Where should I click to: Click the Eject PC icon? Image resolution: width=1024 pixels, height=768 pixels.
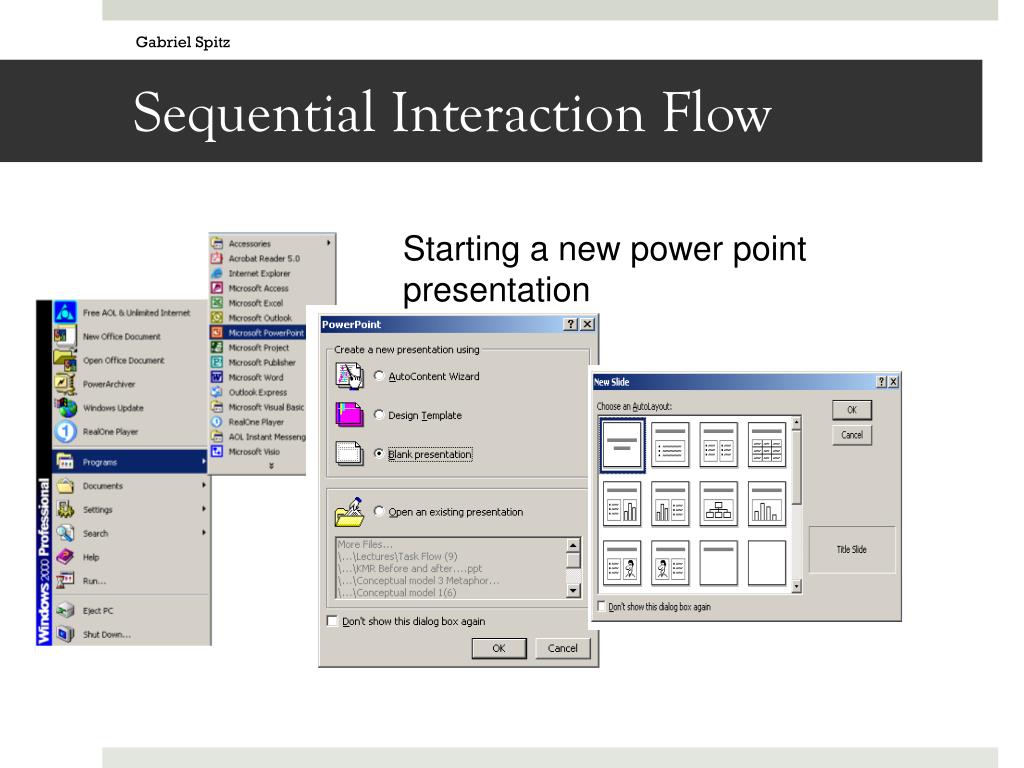click(x=65, y=611)
